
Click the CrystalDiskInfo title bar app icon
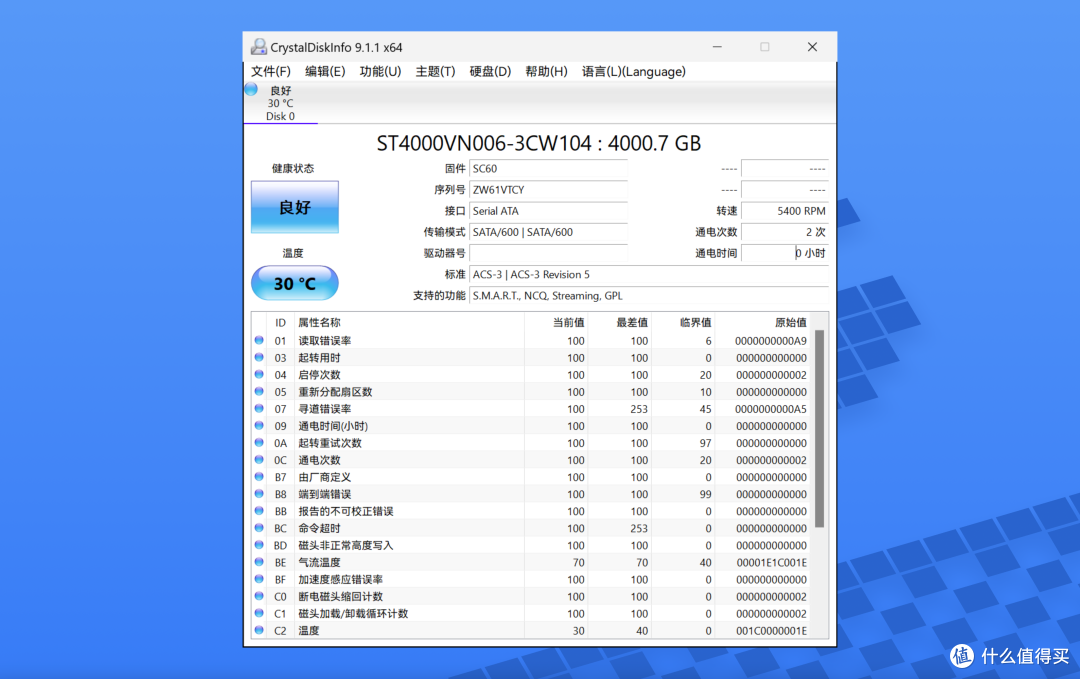click(259, 47)
